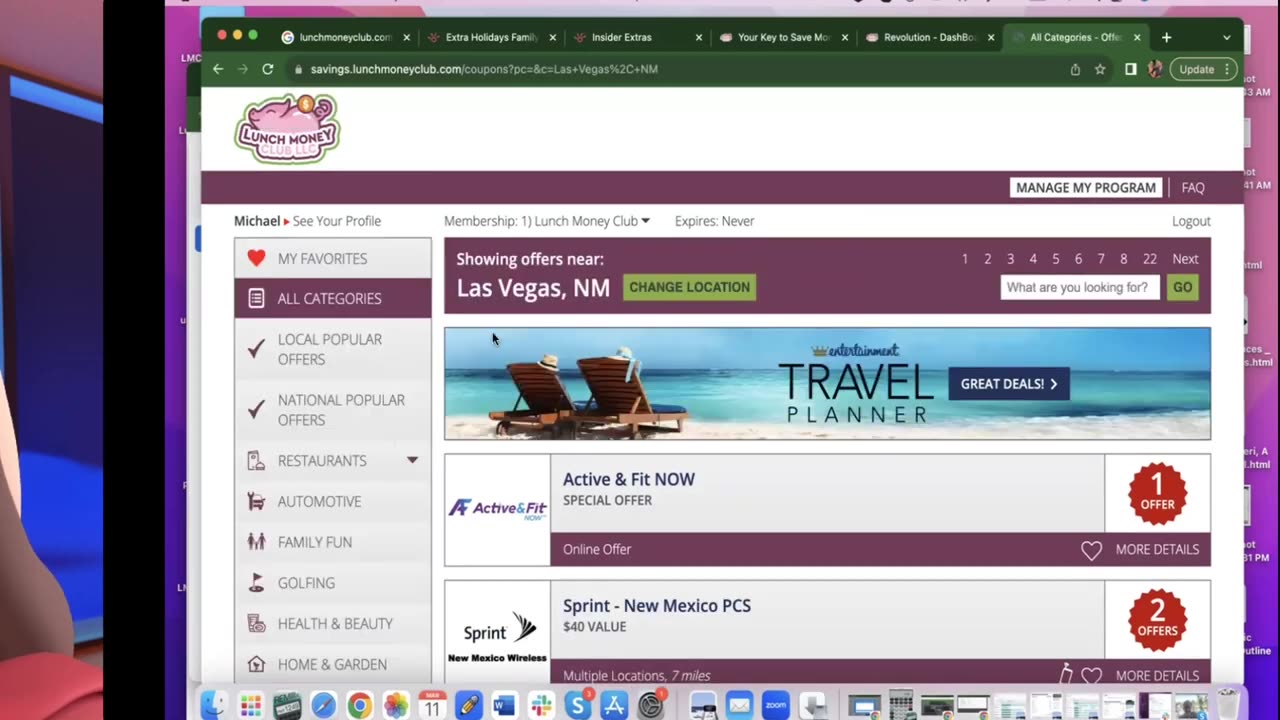1280x720 pixels.
Task: Click the Home & Garden house icon
Action: (256, 664)
